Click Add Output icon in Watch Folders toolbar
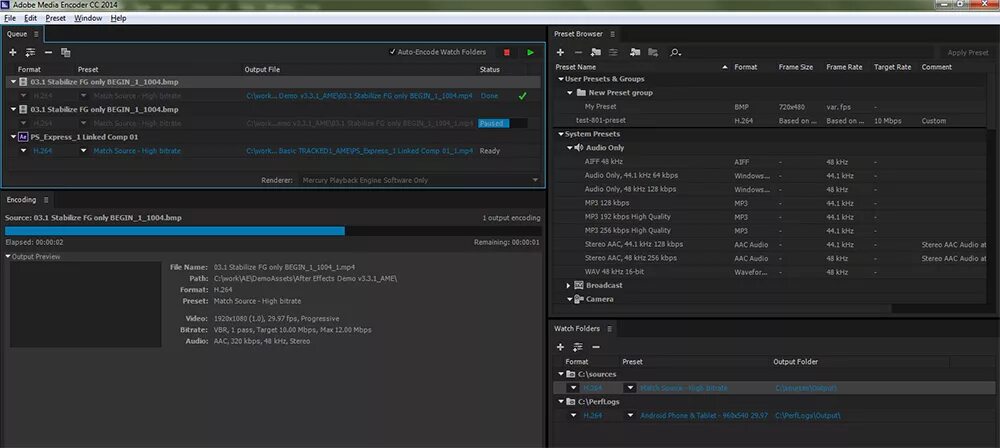The width and height of the screenshot is (1000, 448). tap(578, 347)
